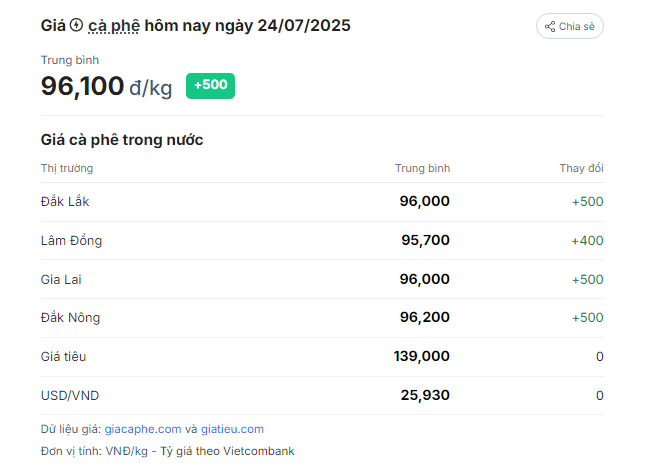Click the 25,930 exchange rate value
Viewport: 670px width, 476px height.
tap(425, 395)
